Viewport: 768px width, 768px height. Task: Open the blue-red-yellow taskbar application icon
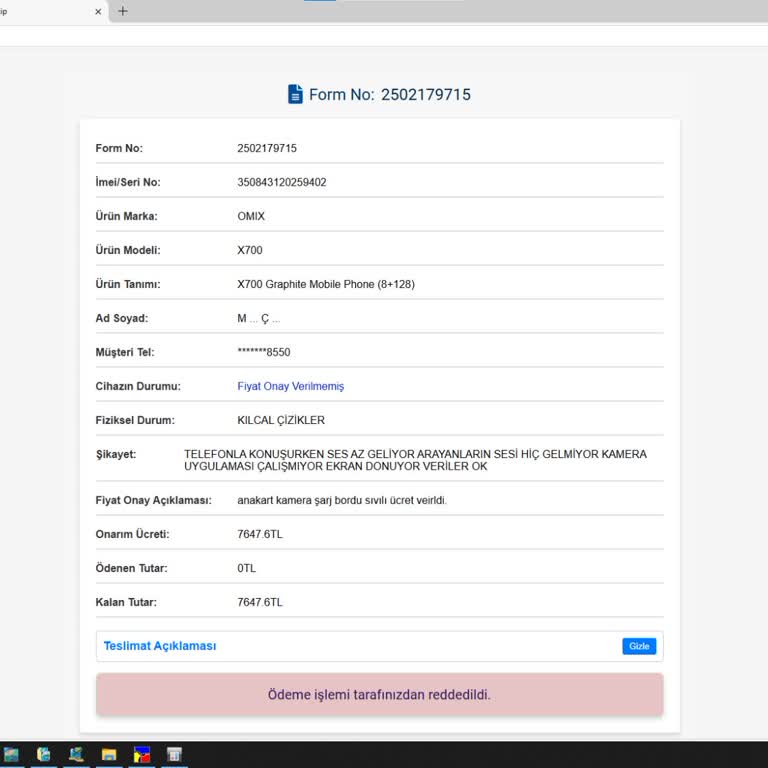(142, 754)
